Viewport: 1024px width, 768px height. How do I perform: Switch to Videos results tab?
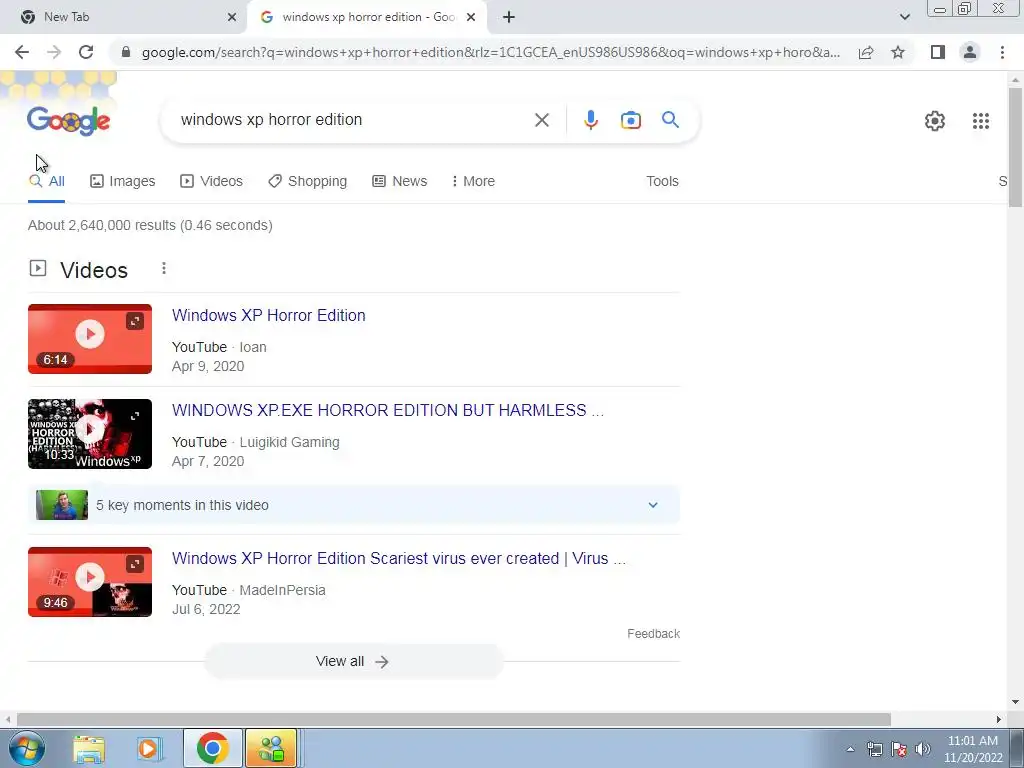[211, 181]
